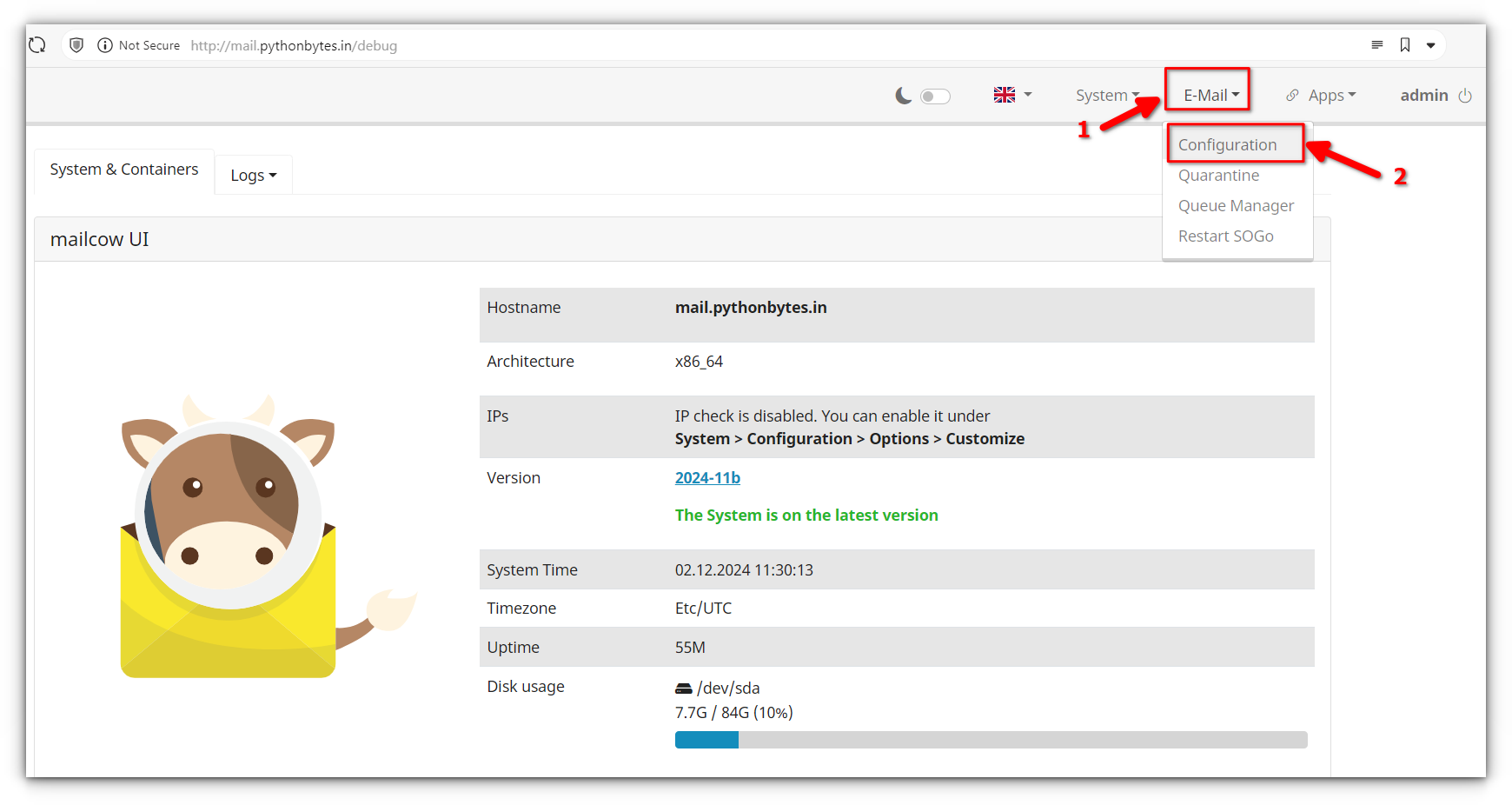Click the logout power icon next to admin

1465,96
